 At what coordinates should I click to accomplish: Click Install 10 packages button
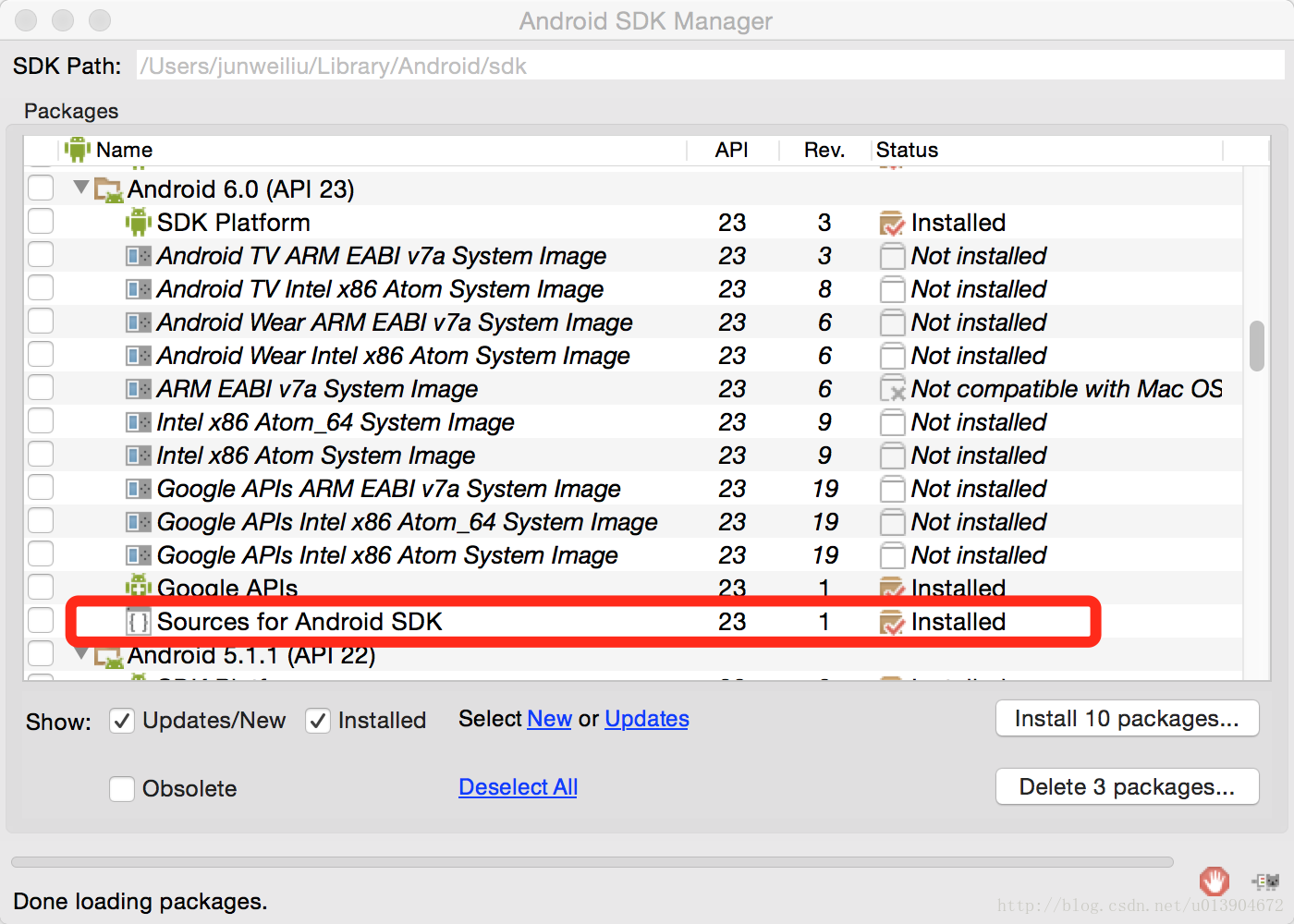[x=1128, y=719]
